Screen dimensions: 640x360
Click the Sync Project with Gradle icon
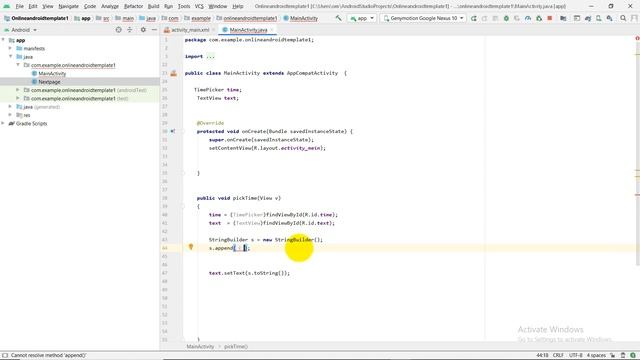tap(588, 18)
